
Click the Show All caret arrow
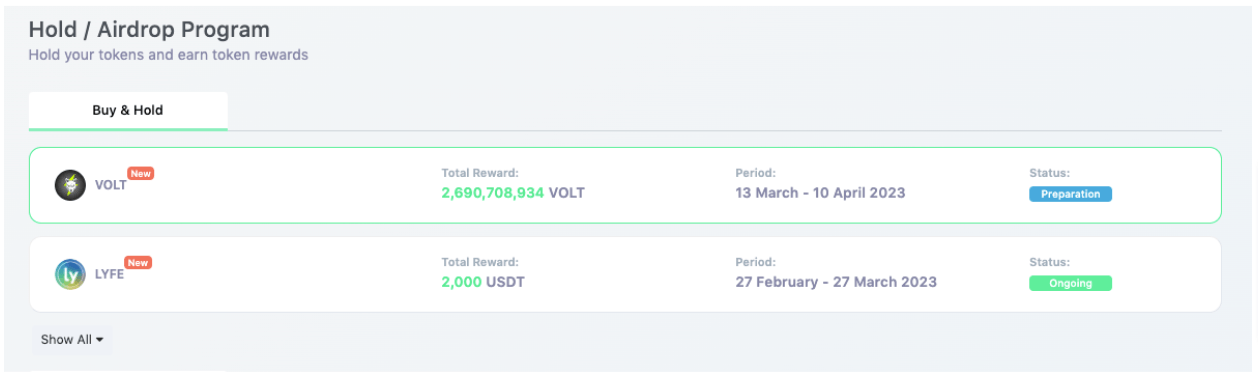tap(99, 340)
